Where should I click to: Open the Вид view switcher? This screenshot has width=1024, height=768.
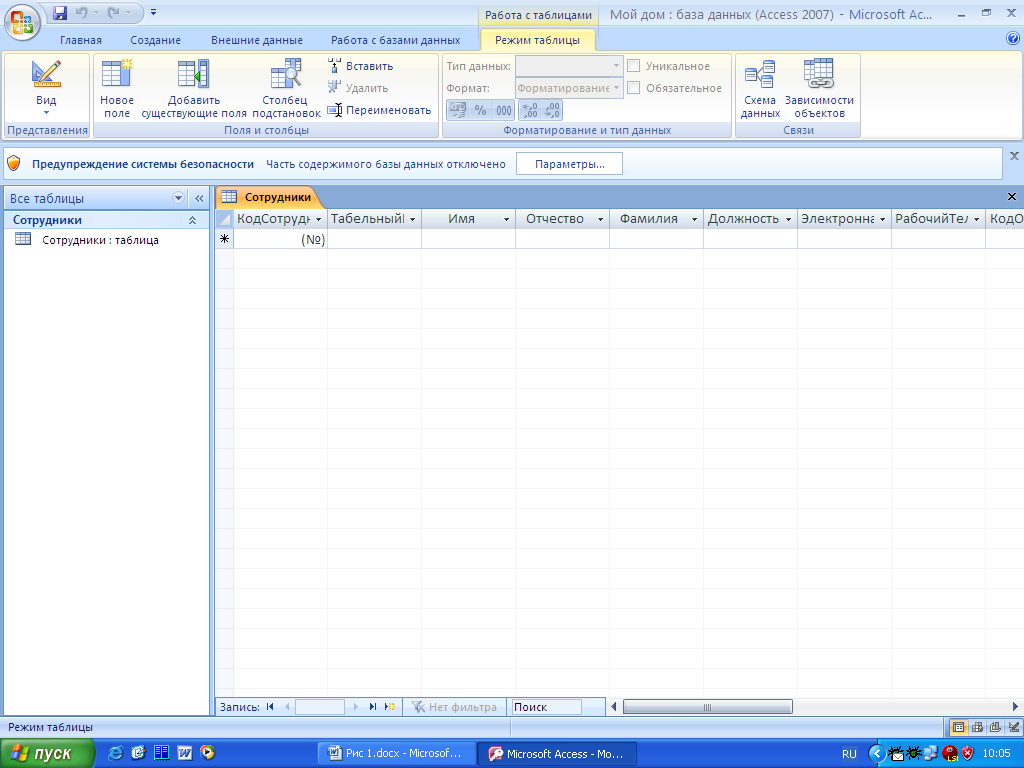point(46,89)
